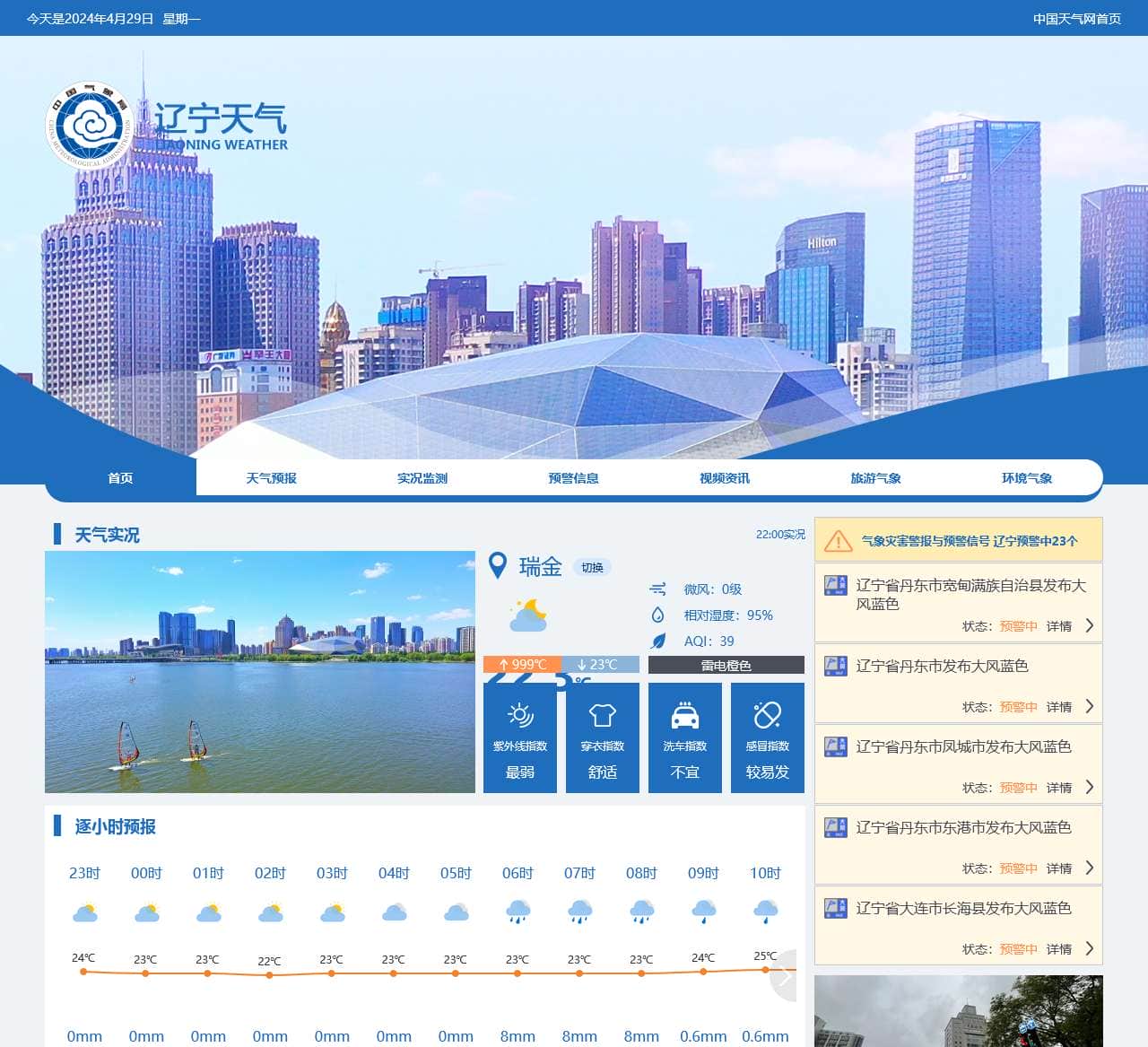Image resolution: width=1148 pixels, height=1047 pixels.
Task: Expand details for the 宽甸满族自治县 alert
Action: point(1090,625)
